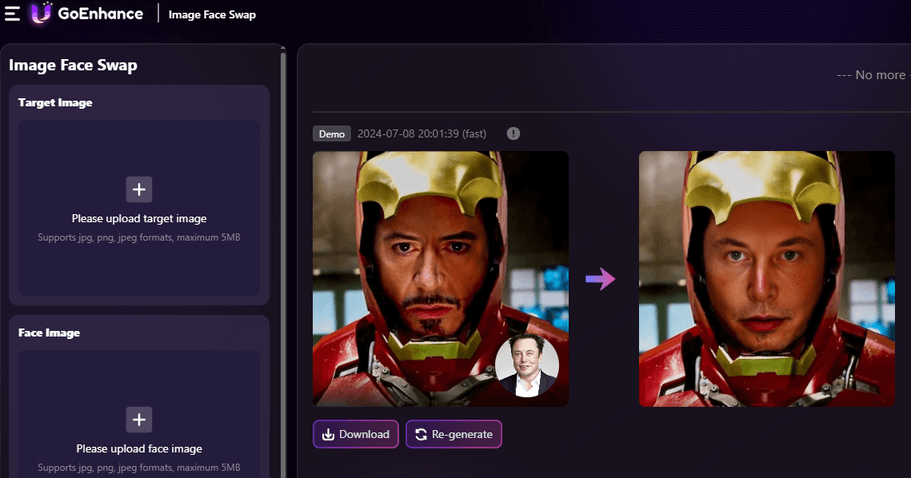Click the 'Image Face Swap' panel heading

[x=73, y=65]
